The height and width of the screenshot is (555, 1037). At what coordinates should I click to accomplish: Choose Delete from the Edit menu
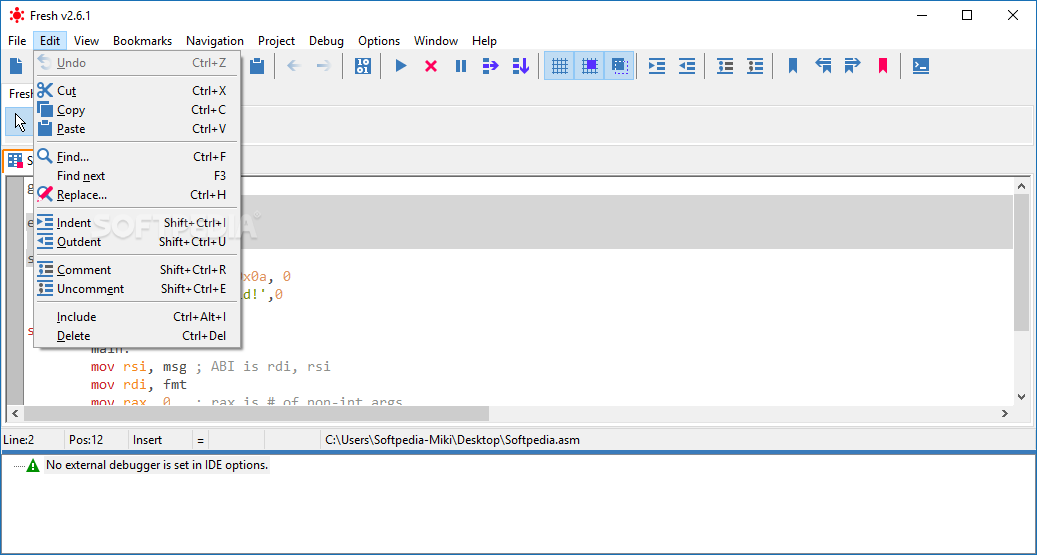[x=137, y=336]
